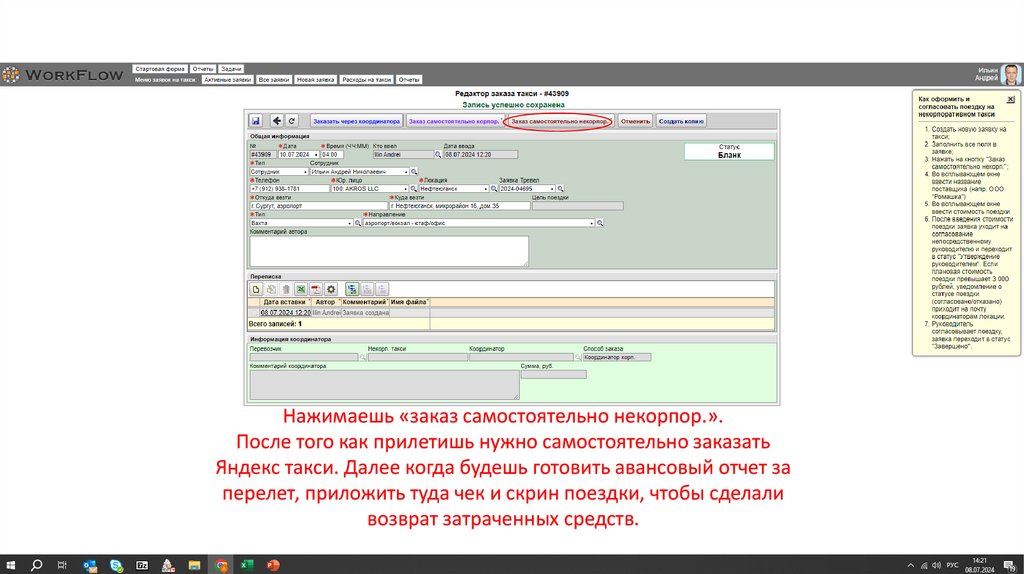Click the trash delete icon in Переписка

(x=286, y=289)
